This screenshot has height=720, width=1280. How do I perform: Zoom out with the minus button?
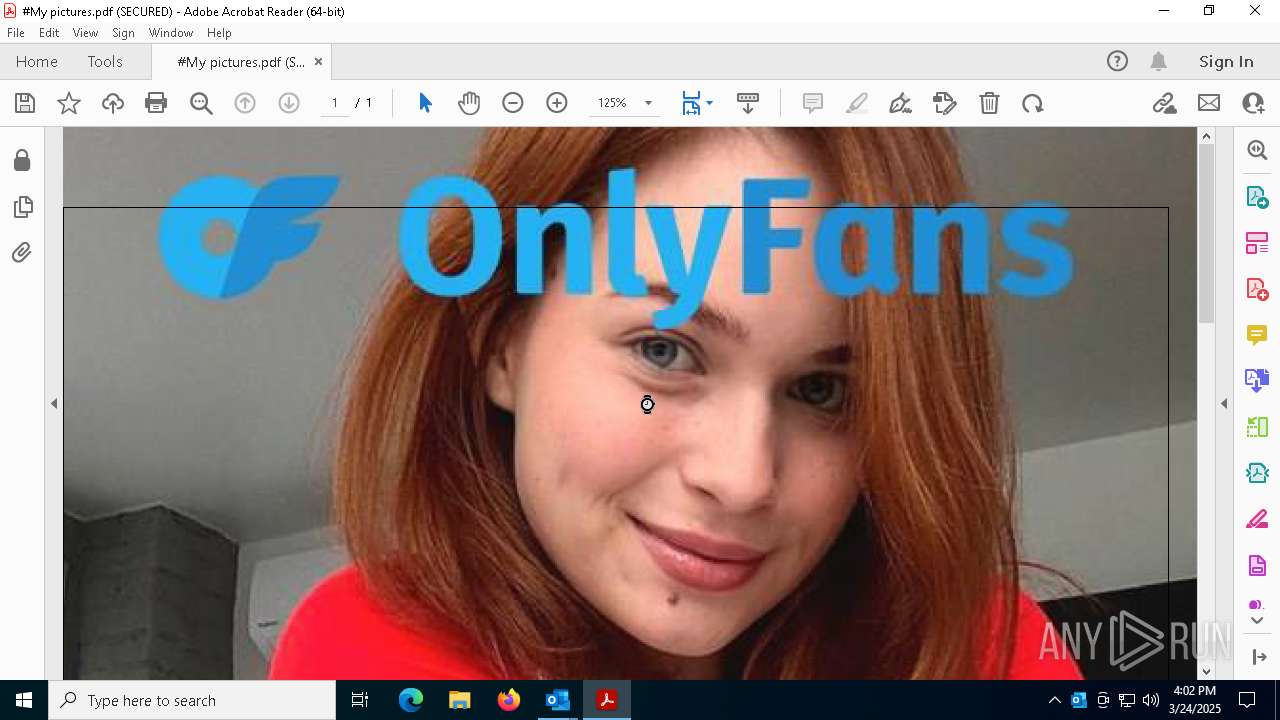tap(513, 103)
